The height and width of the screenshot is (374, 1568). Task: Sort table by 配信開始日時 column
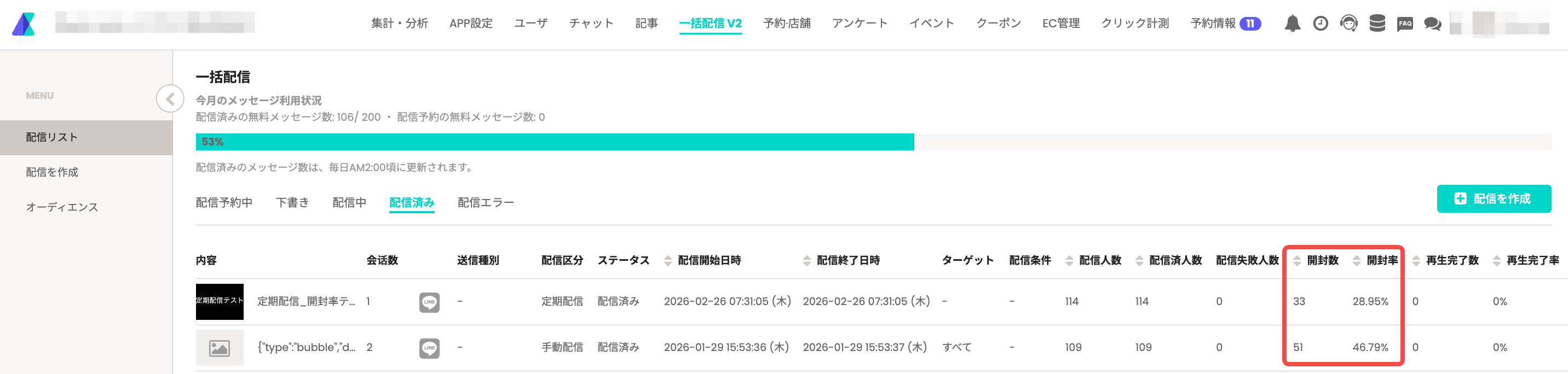(668, 261)
